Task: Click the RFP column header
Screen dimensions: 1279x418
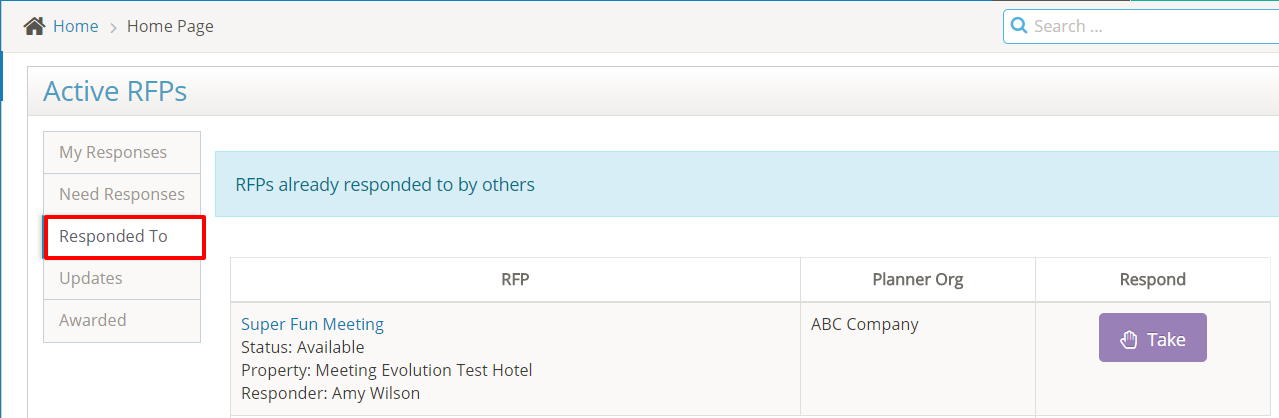Action: coord(515,280)
